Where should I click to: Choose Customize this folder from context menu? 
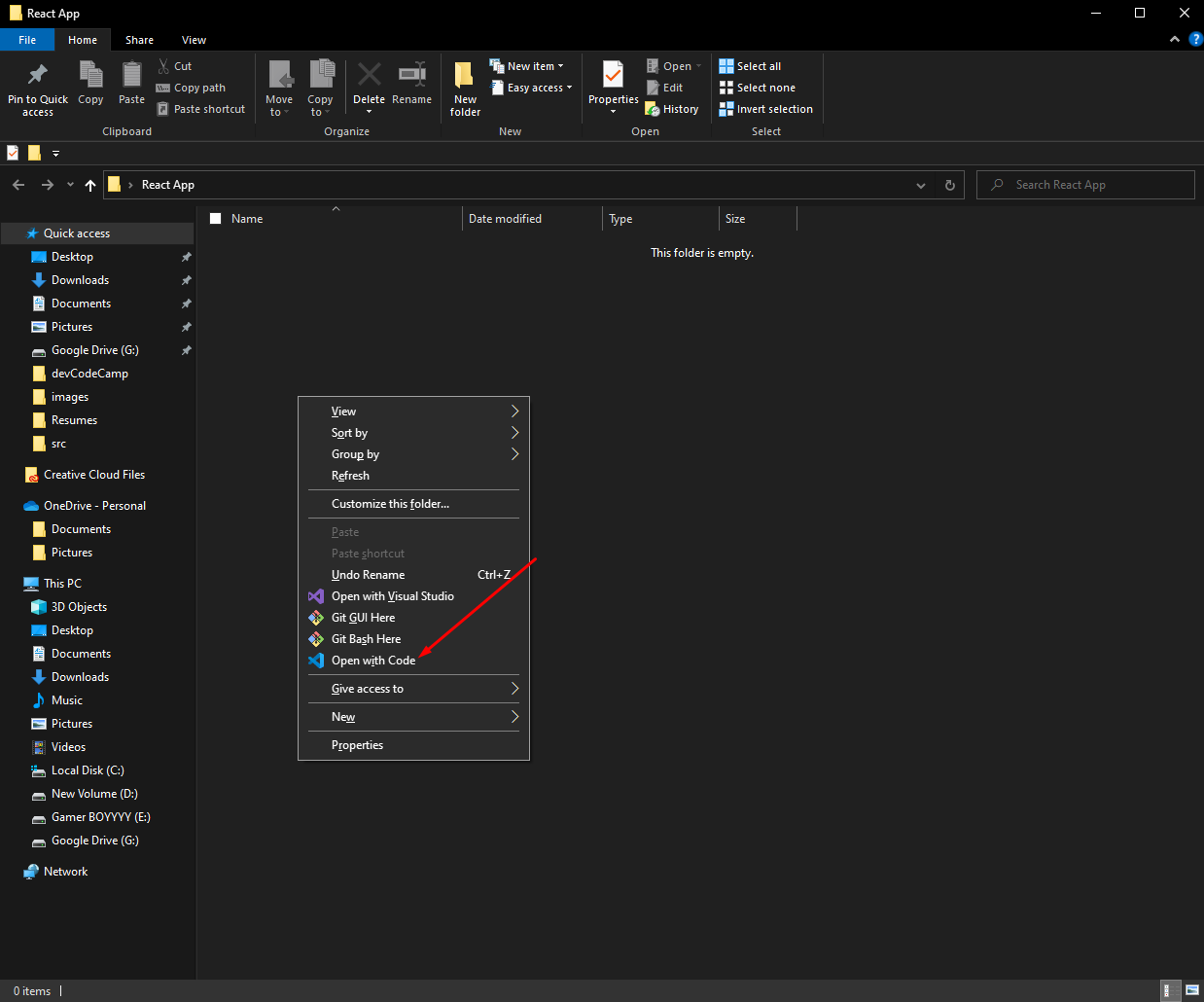(389, 503)
